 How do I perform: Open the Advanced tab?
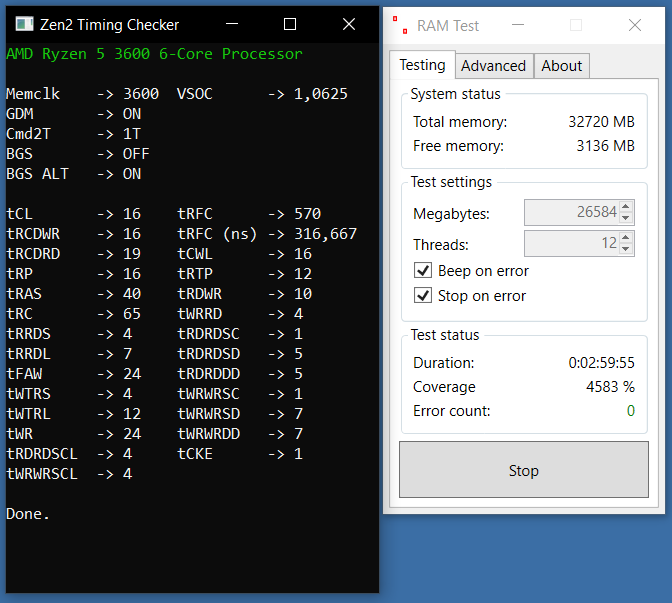point(493,66)
